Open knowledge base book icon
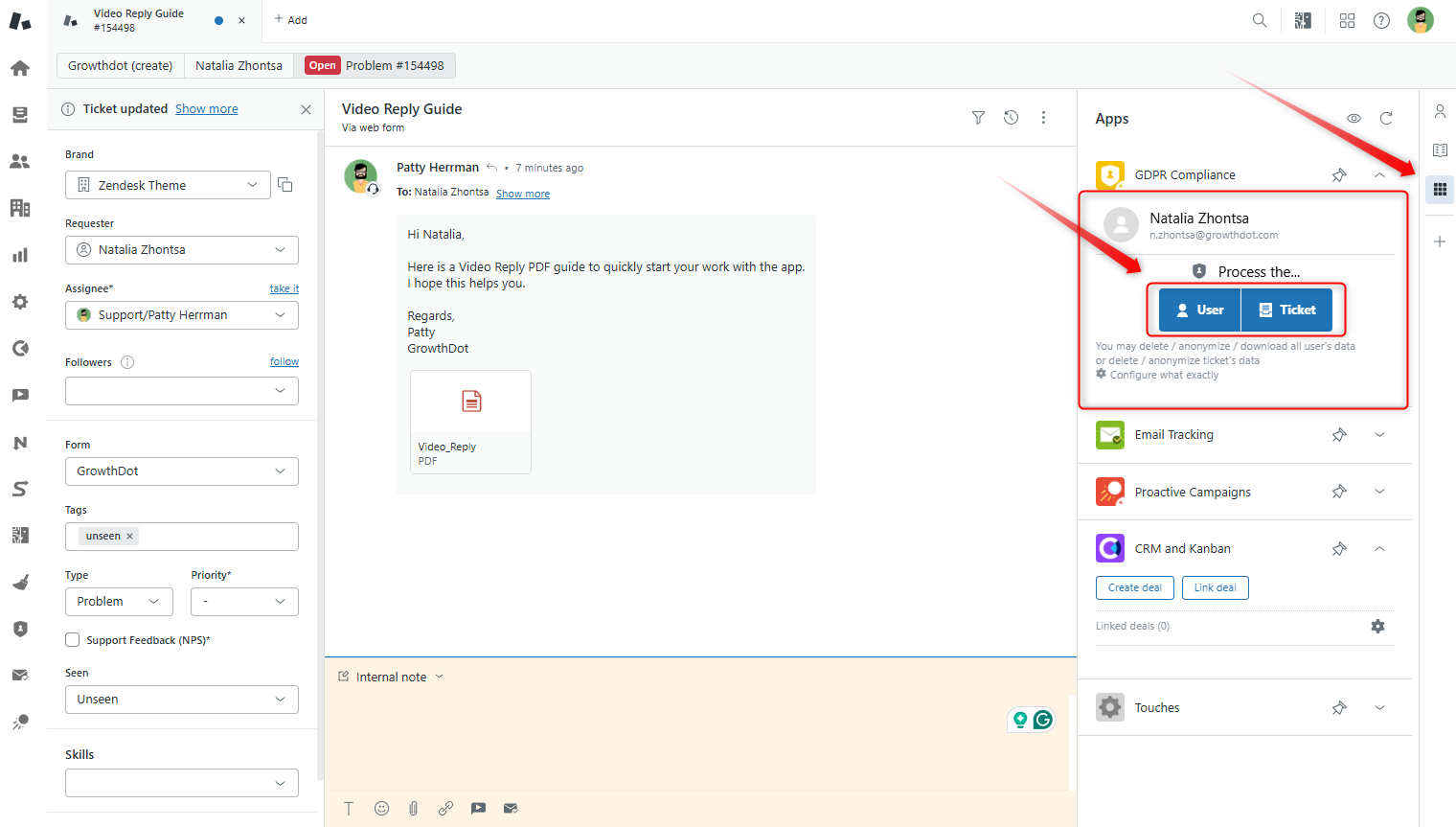 [1440, 149]
